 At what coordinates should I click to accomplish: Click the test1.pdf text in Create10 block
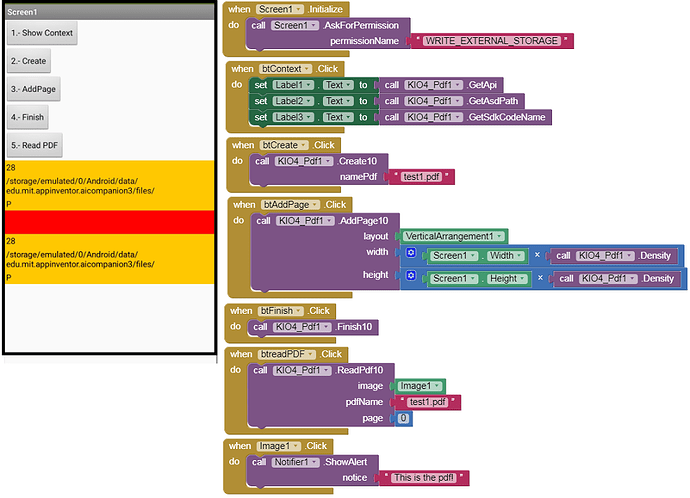click(422, 177)
